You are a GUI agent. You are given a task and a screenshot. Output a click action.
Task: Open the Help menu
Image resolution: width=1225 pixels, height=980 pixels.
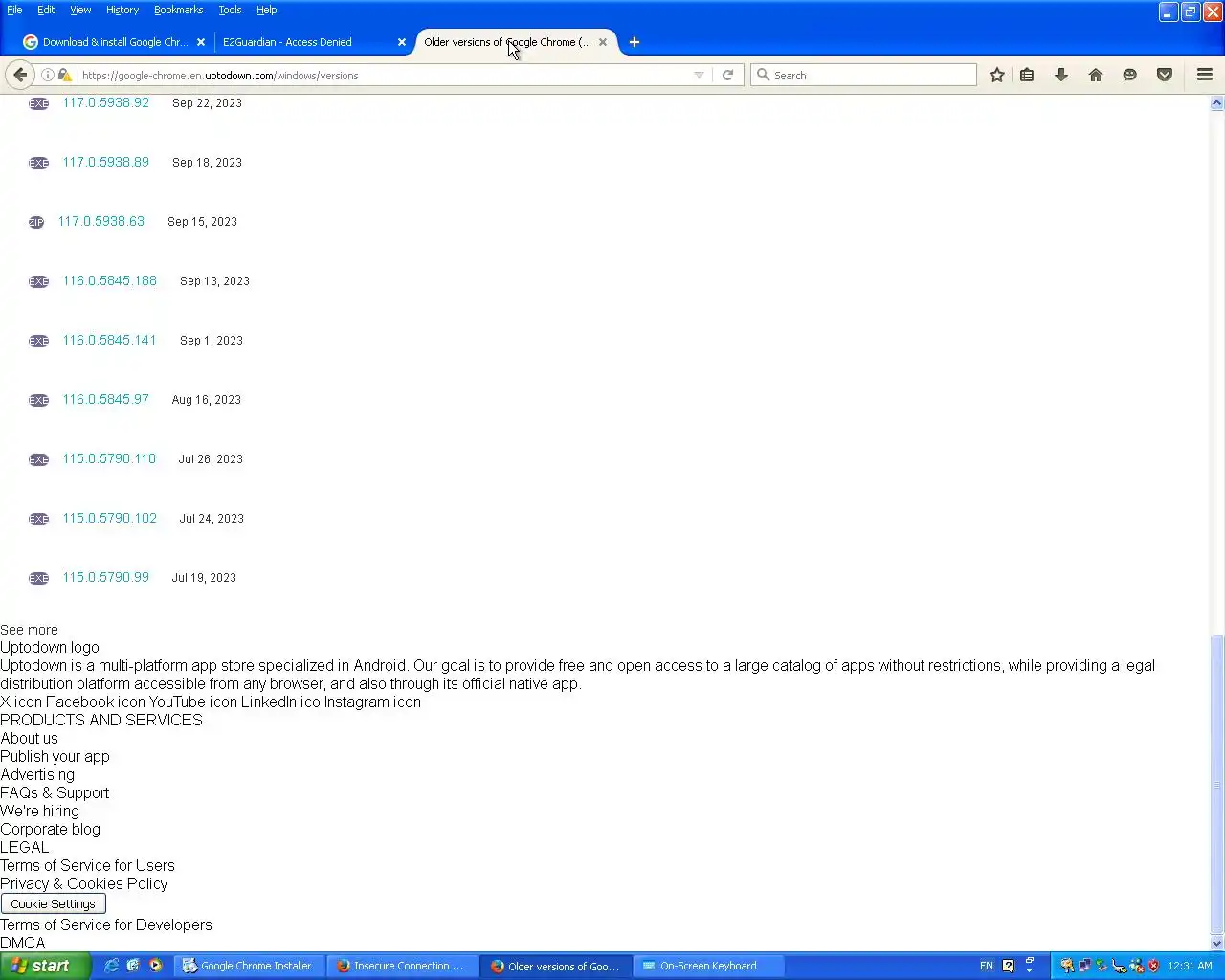[x=267, y=10]
